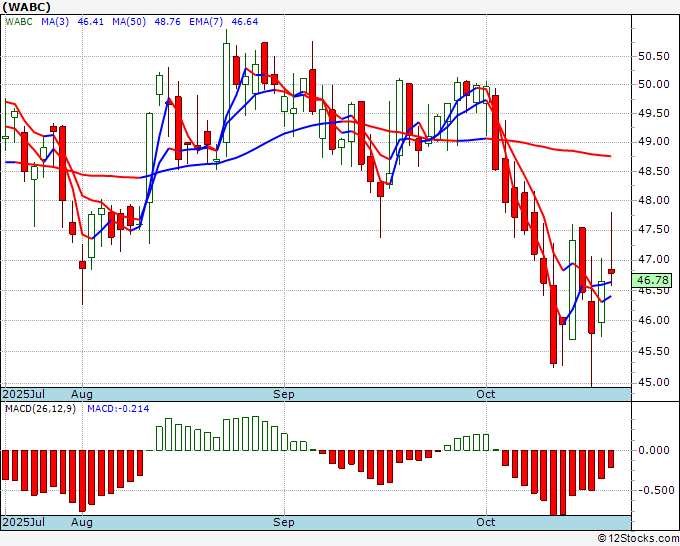Viewport: 680px width, 546px height.
Task: Click the 2025Jul label on price chart axis
Action: pyautogui.click(x=24, y=394)
